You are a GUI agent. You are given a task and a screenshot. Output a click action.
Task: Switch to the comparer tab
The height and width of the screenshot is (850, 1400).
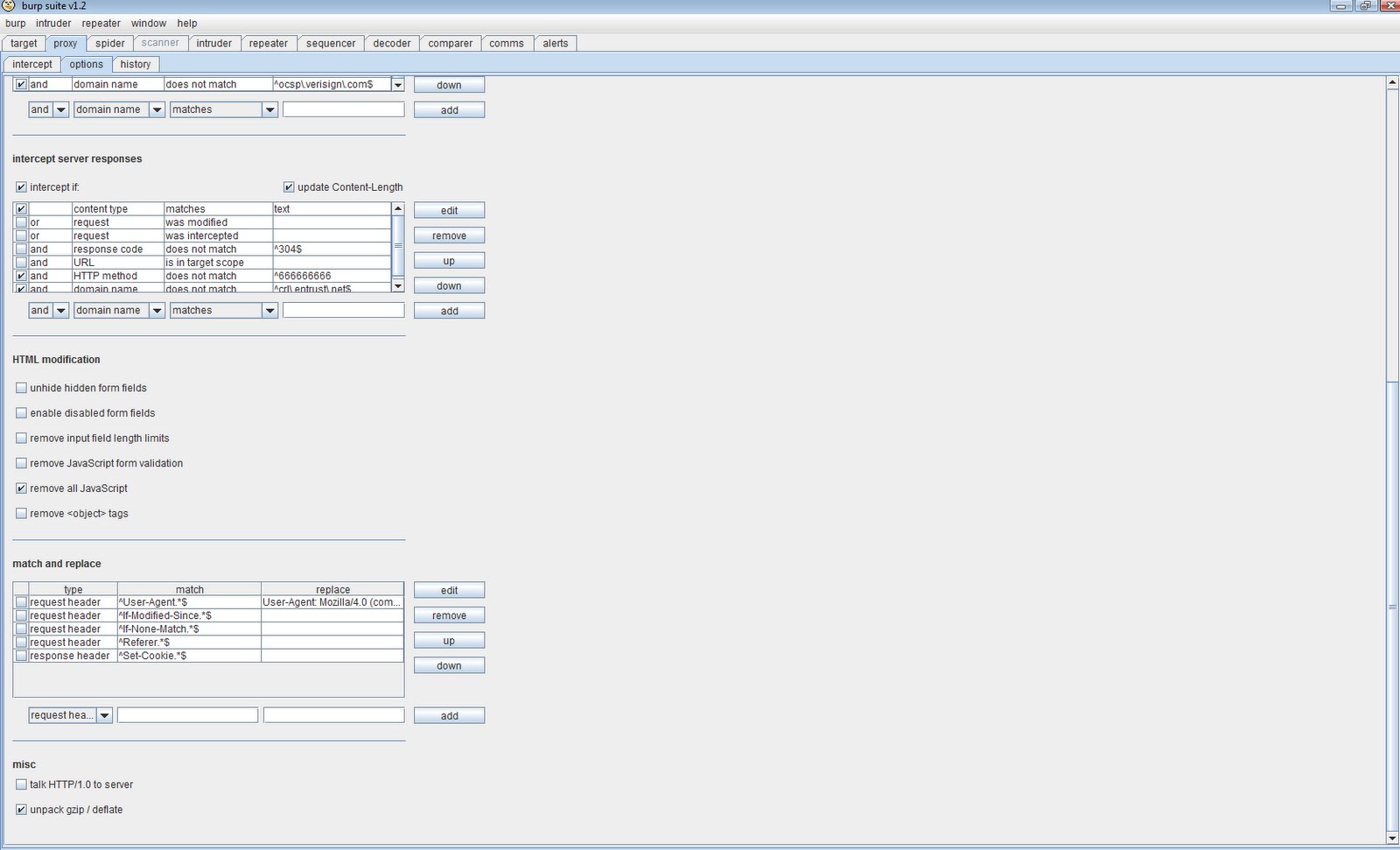coord(451,43)
